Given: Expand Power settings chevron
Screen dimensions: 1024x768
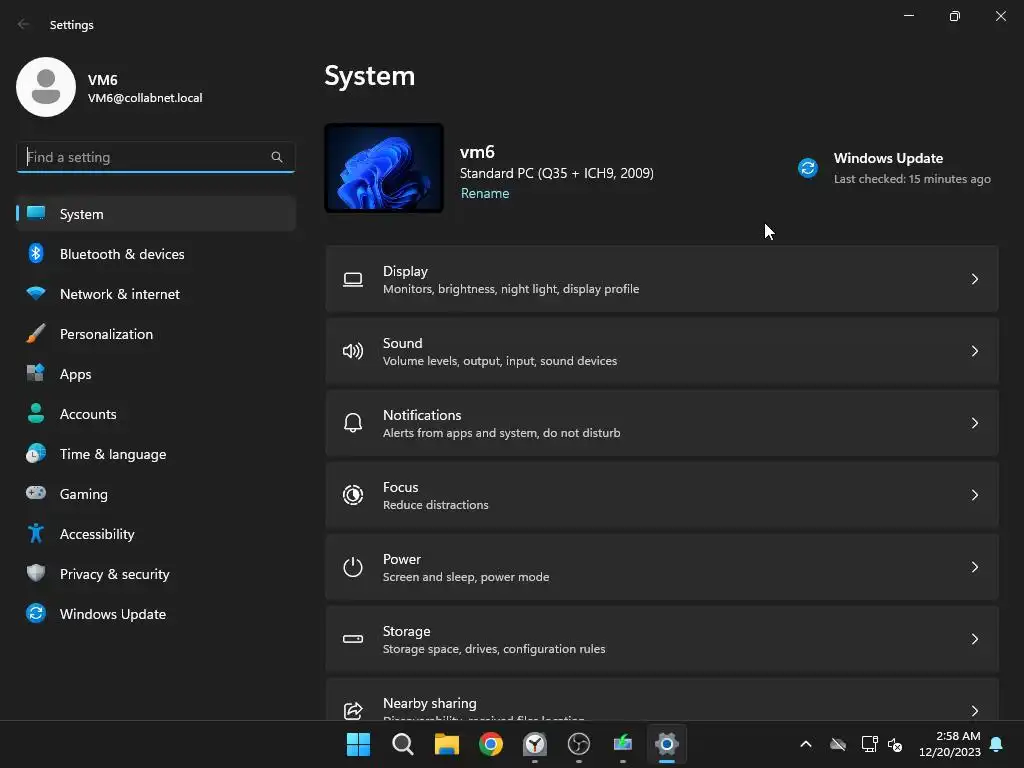Looking at the screenshot, I should tap(974, 567).
